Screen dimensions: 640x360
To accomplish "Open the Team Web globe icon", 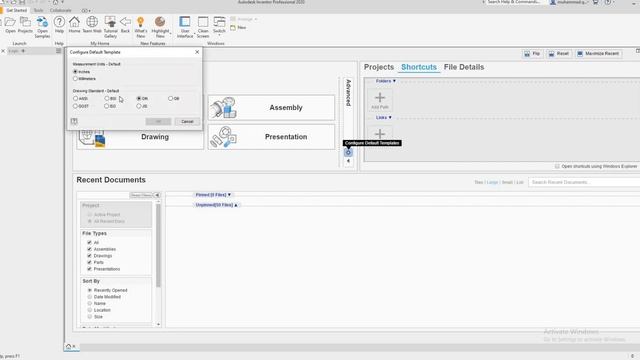I will coord(92,22).
